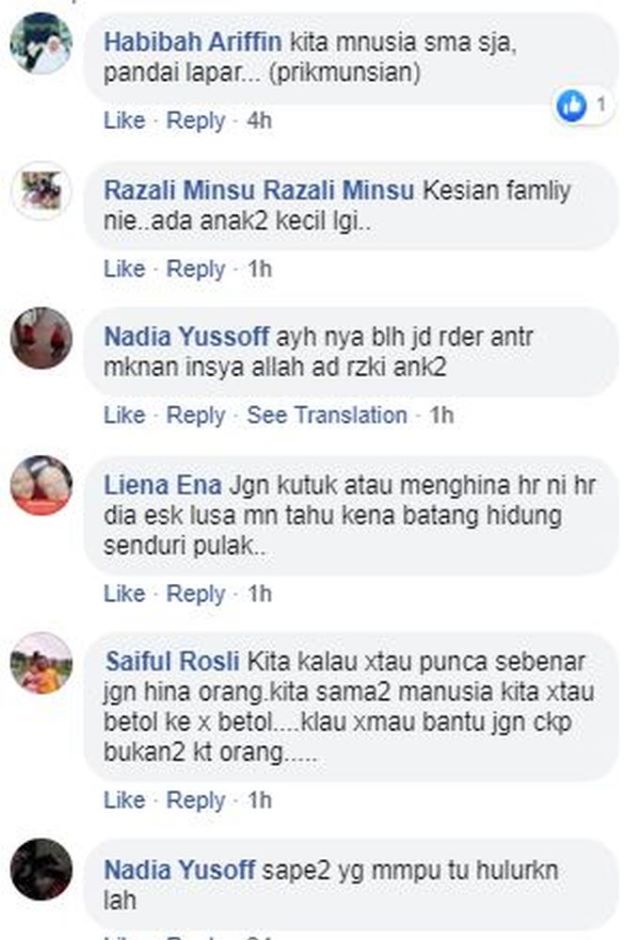Open Habibah Ariffin's profile picture
640x940 pixels.
coord(41,43)
